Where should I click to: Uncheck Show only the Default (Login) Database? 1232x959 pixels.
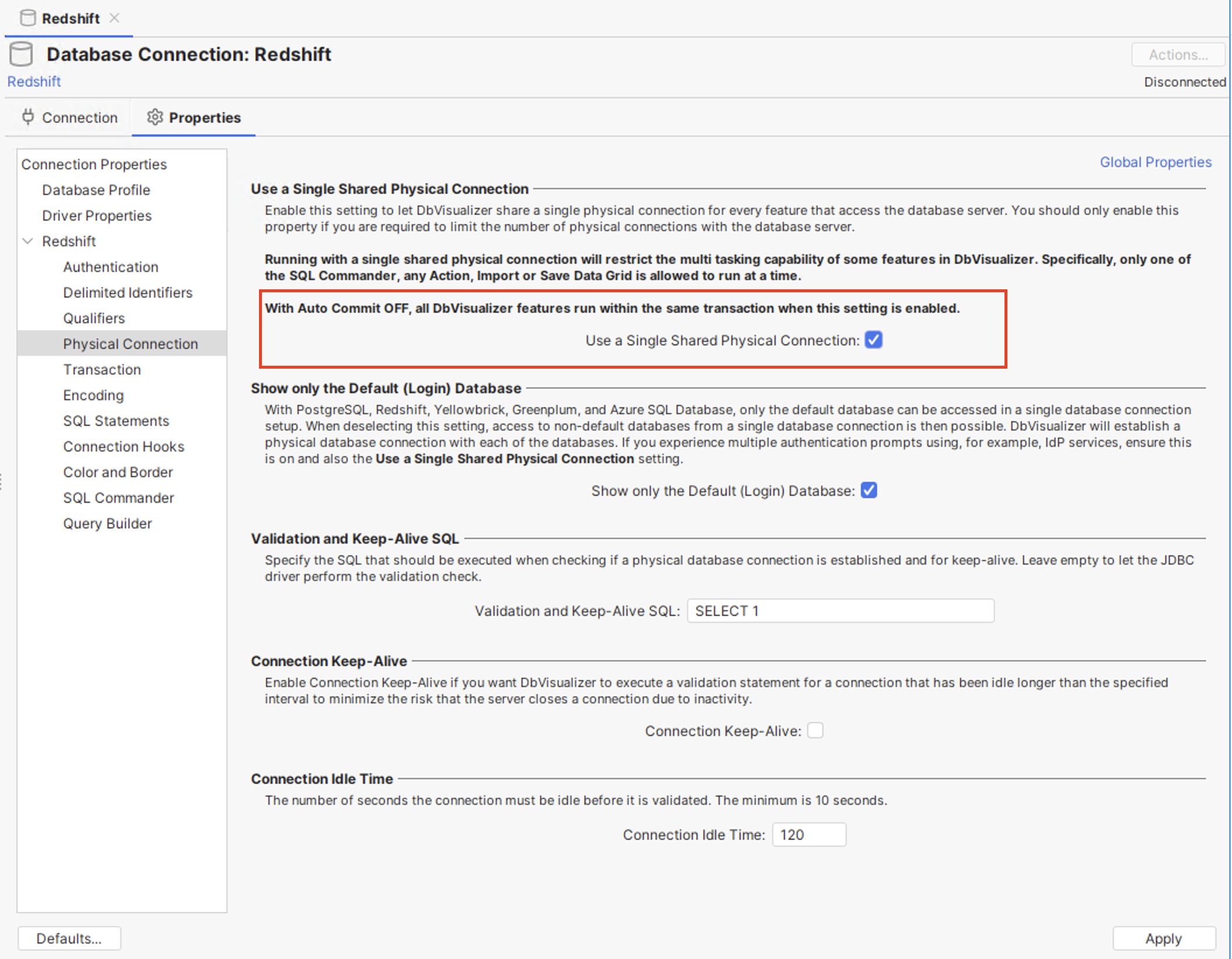click(x=869, y=491)
